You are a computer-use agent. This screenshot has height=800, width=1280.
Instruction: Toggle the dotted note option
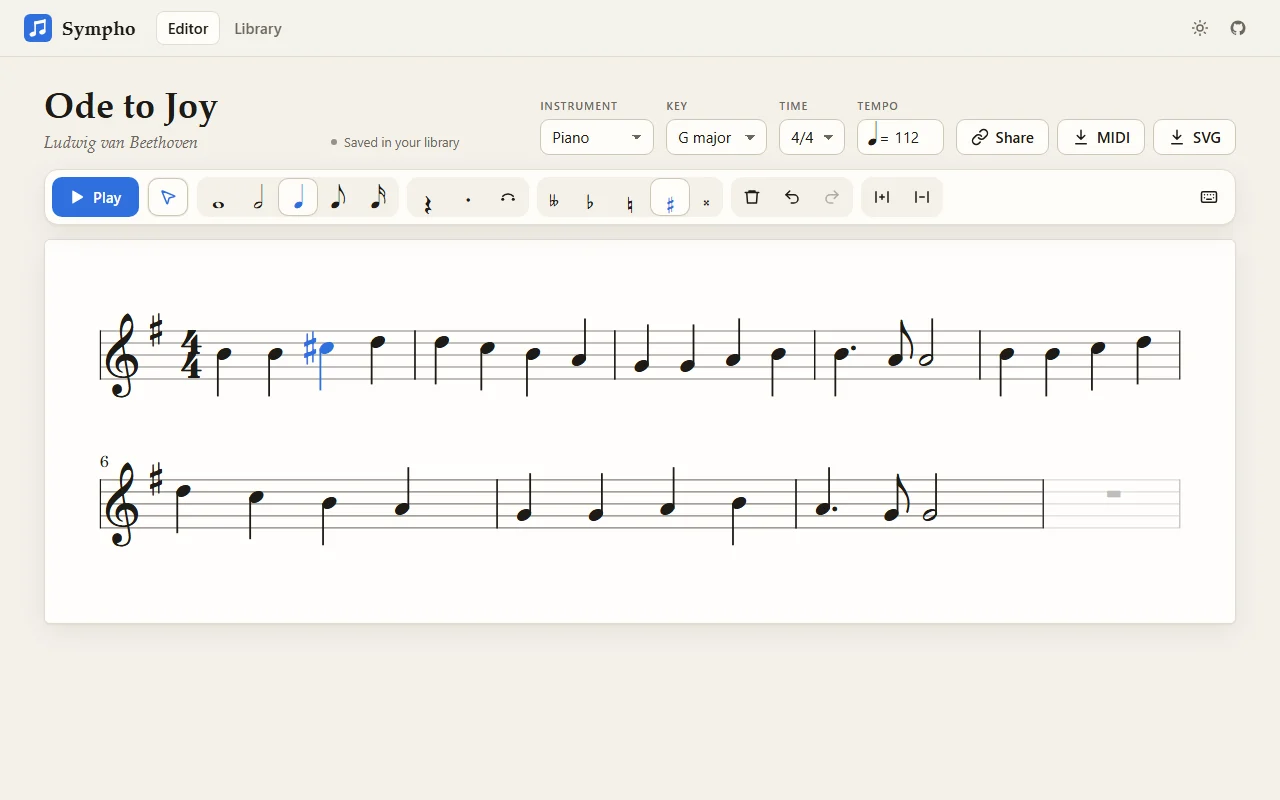pyautogui.click(x=468, y=198)
